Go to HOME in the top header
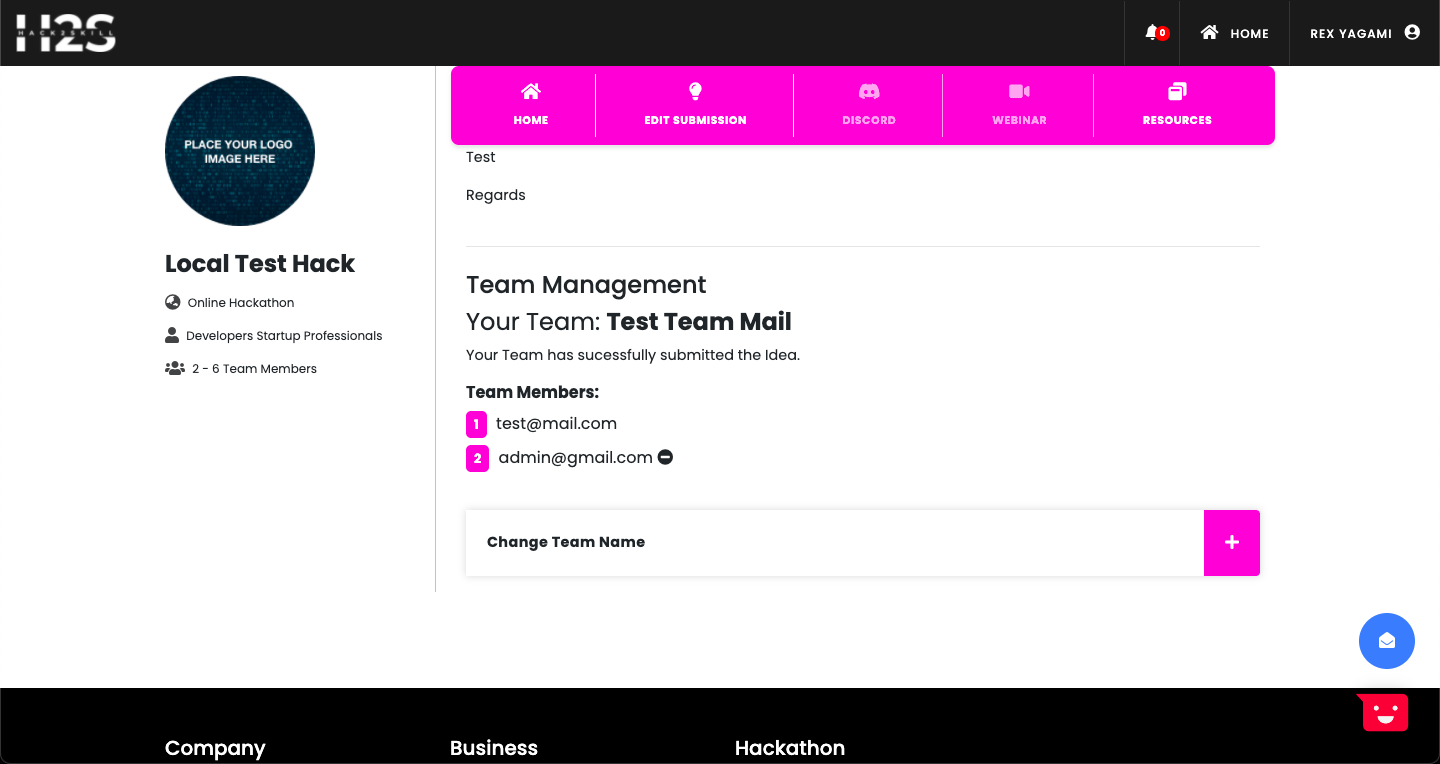The height and width of the screenshot is (764, 1440). click(x=1235, y=33)
